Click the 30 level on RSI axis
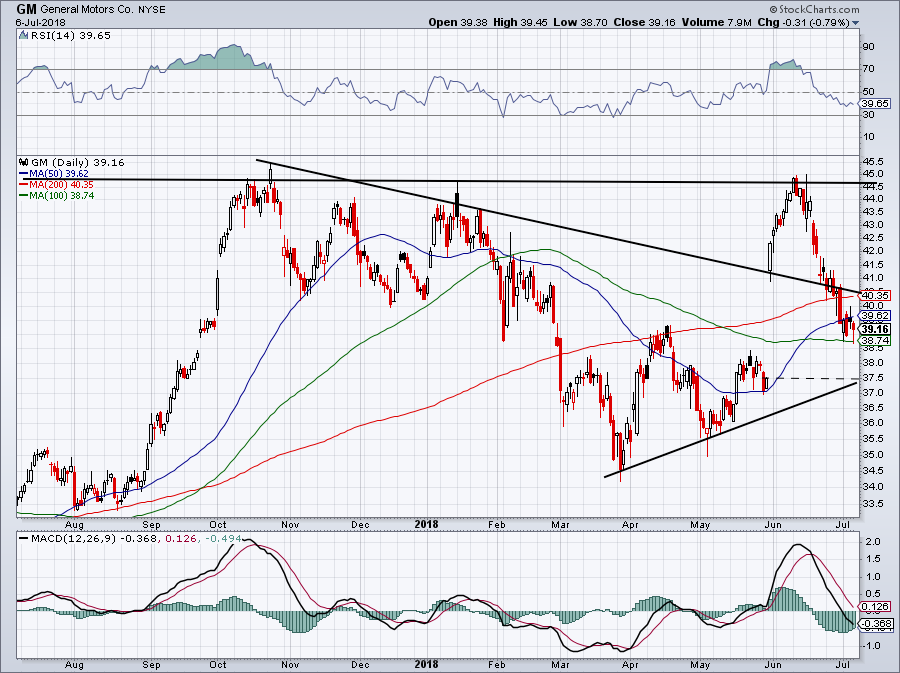 pyautogui.click(x=868, y=115)
